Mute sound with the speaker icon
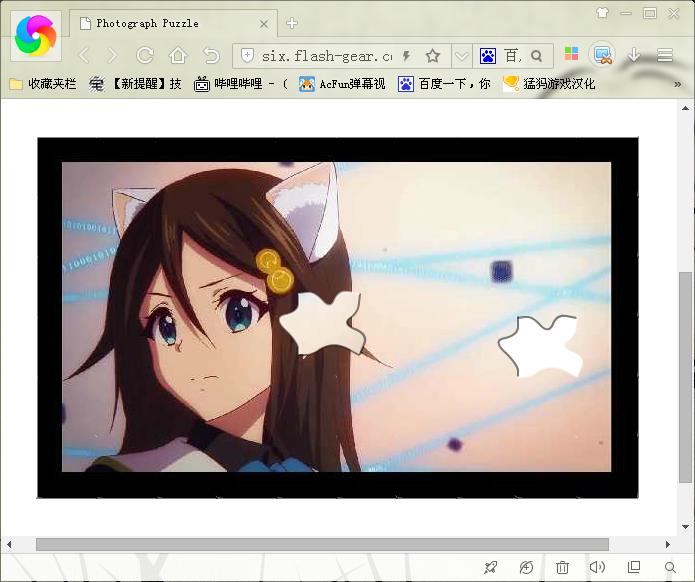Viewport: 695px width, 582px height. (x=597, y=568)
